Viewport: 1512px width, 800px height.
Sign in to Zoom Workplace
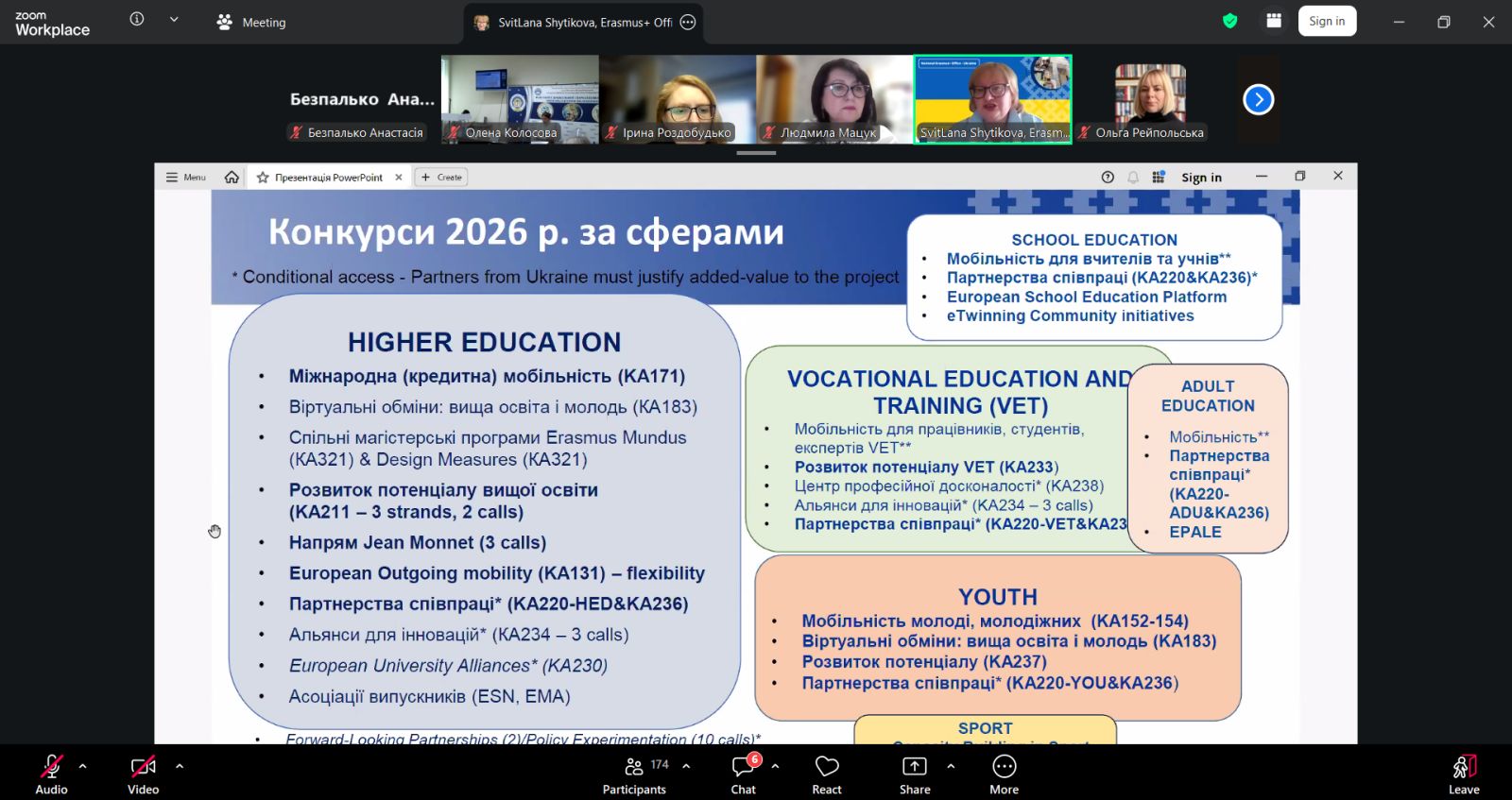pos(1327,21)
